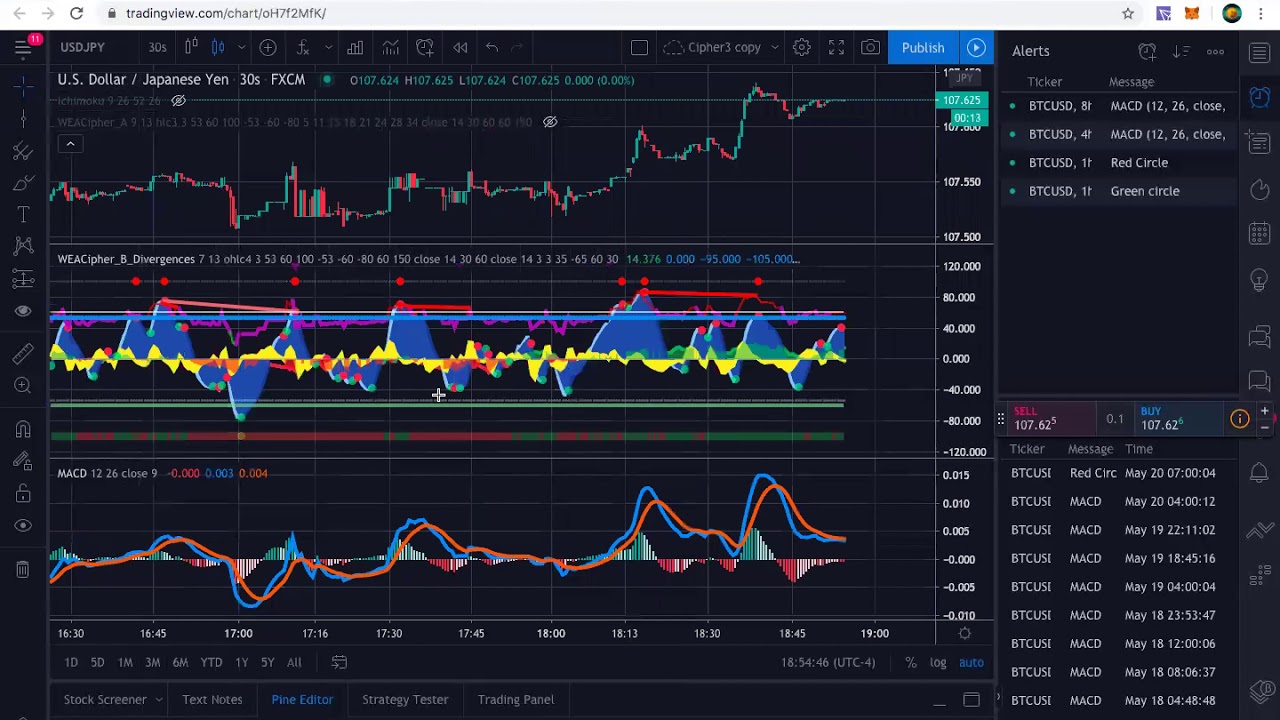Click the compare or add symbol icon
Screen dimensions: 1280x720
click(x=268, y=47)
